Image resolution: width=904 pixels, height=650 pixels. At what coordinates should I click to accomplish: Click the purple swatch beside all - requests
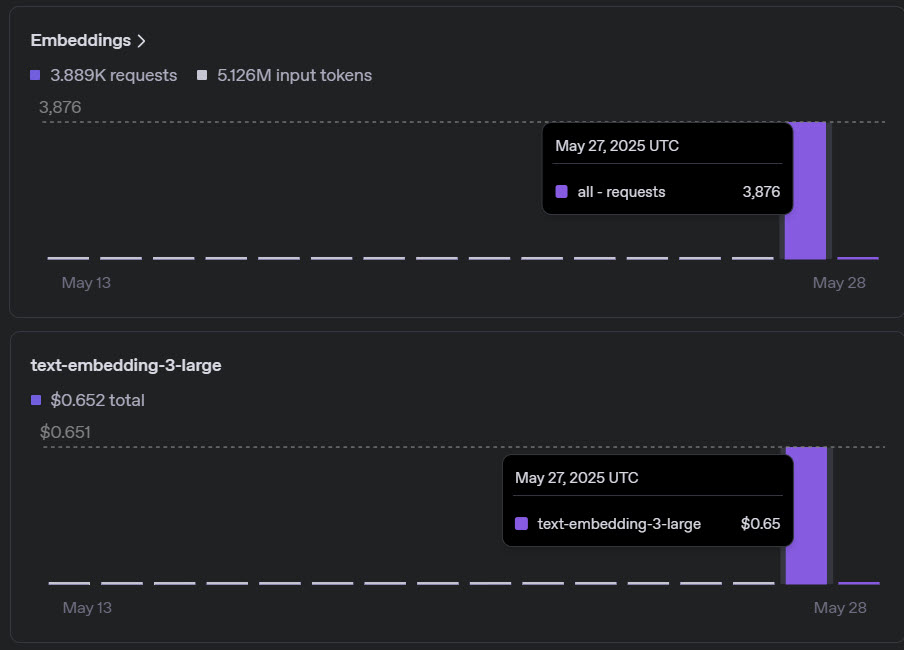tap(562, 191)
